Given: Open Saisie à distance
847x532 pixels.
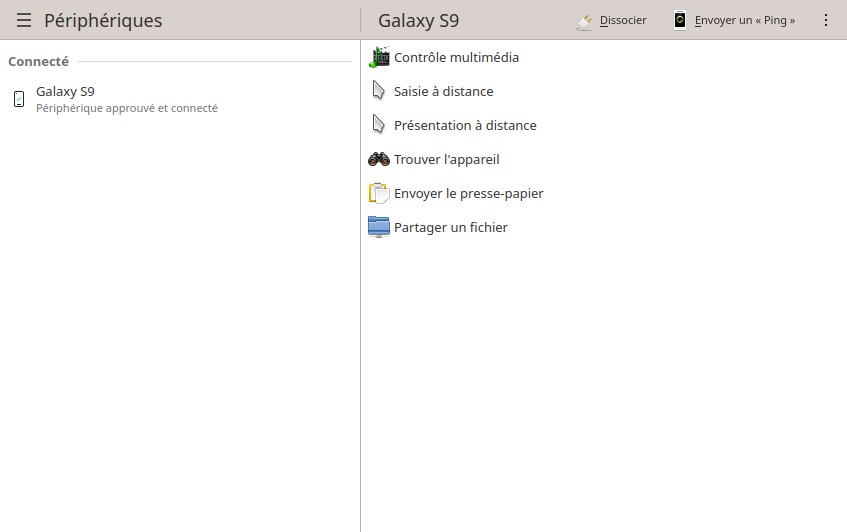Looking at the screenshot, I should [603, 91].
